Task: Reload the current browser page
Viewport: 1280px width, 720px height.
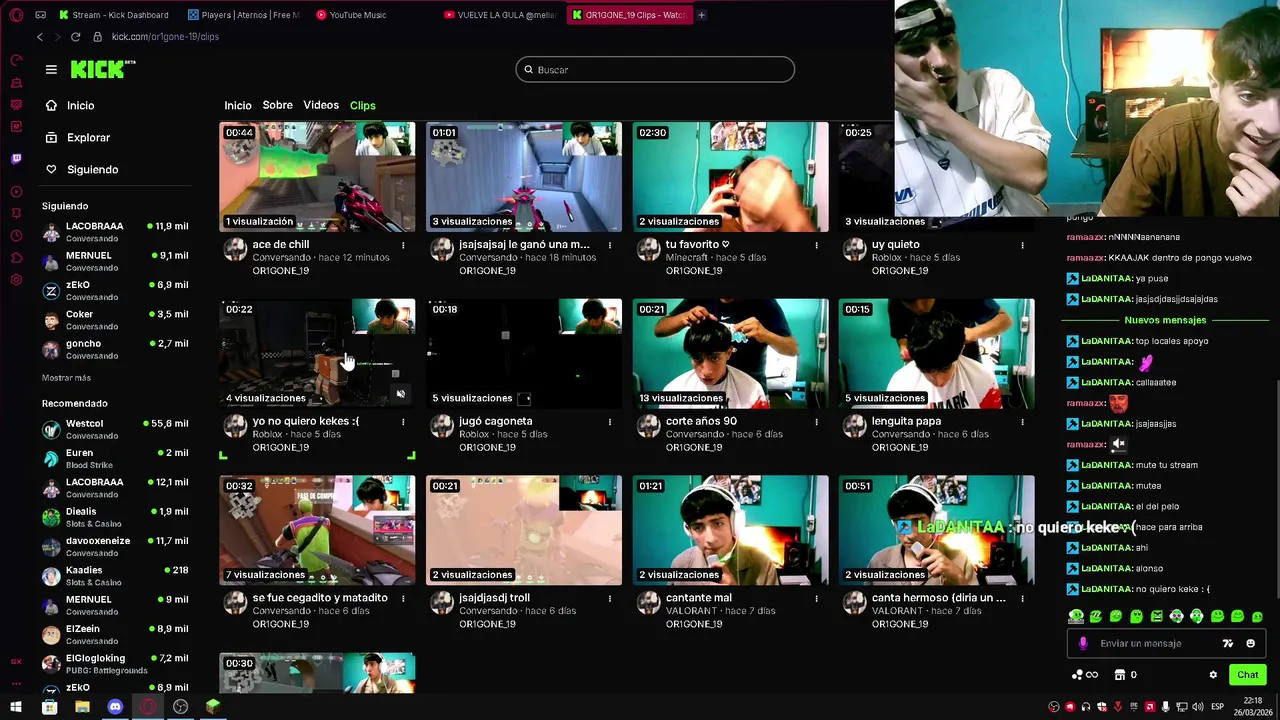Action: (x=75, y=37)
